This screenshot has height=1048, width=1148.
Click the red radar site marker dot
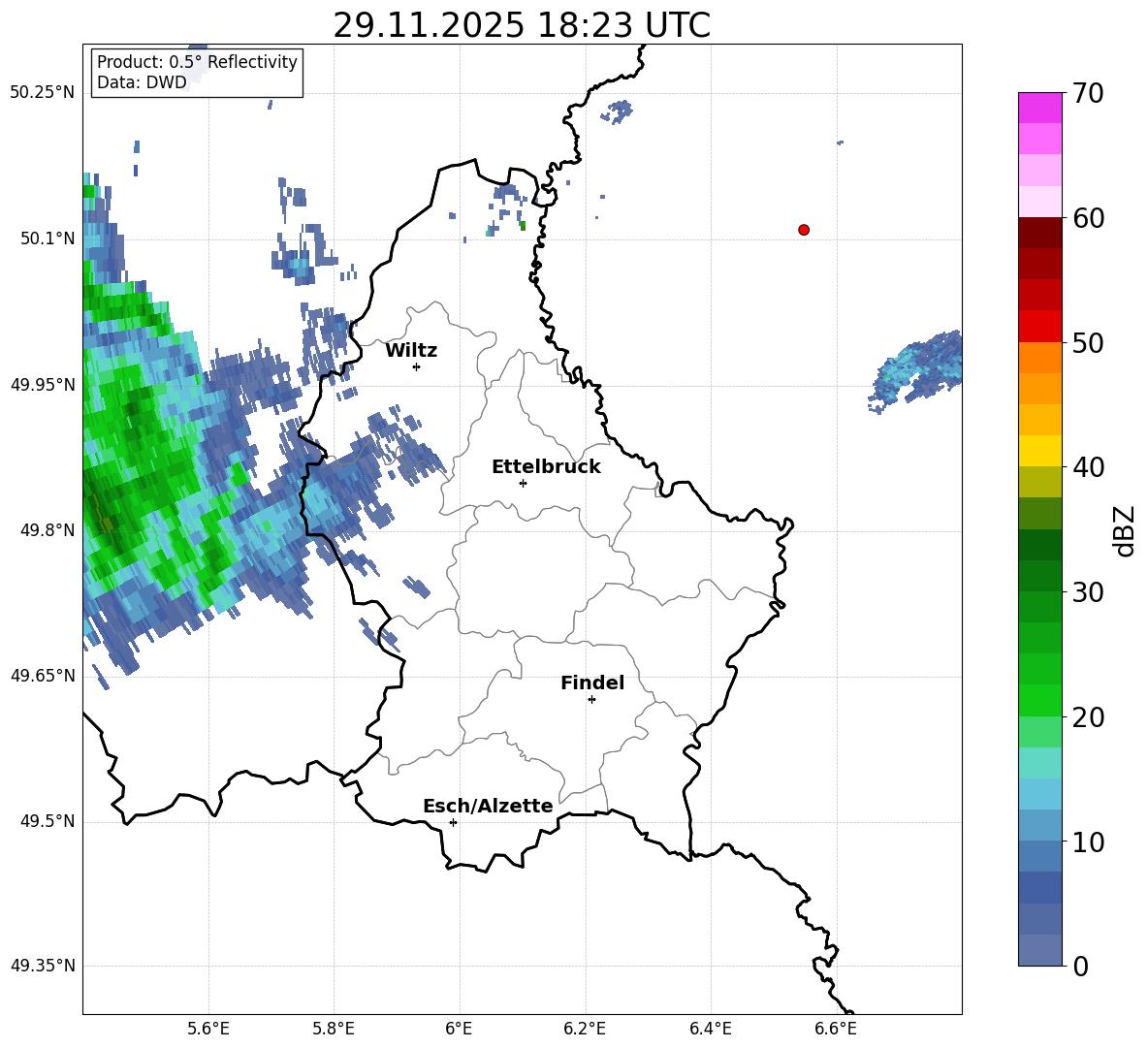(804, 230)
